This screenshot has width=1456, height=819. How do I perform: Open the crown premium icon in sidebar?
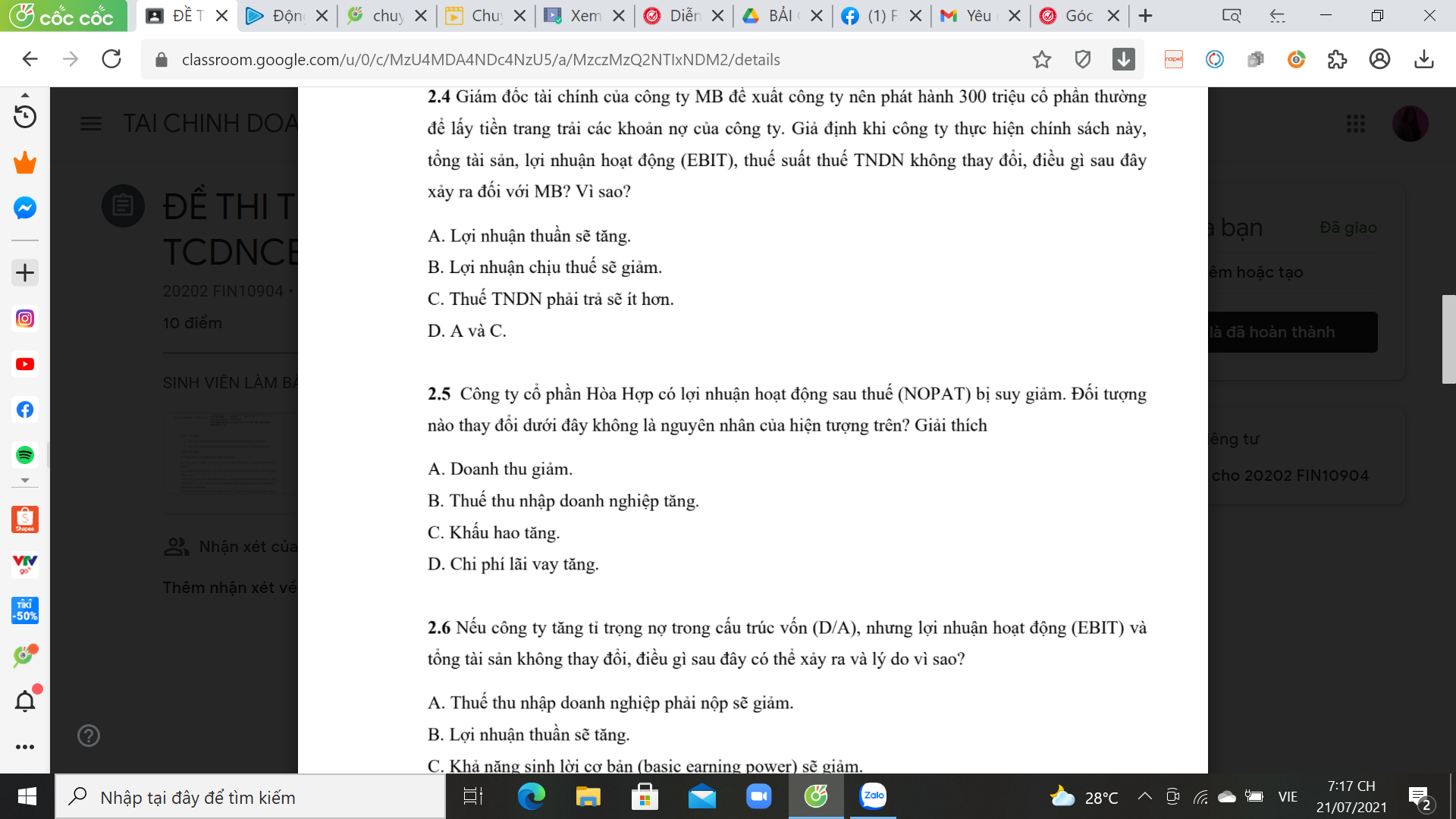(x=25, y=162)
